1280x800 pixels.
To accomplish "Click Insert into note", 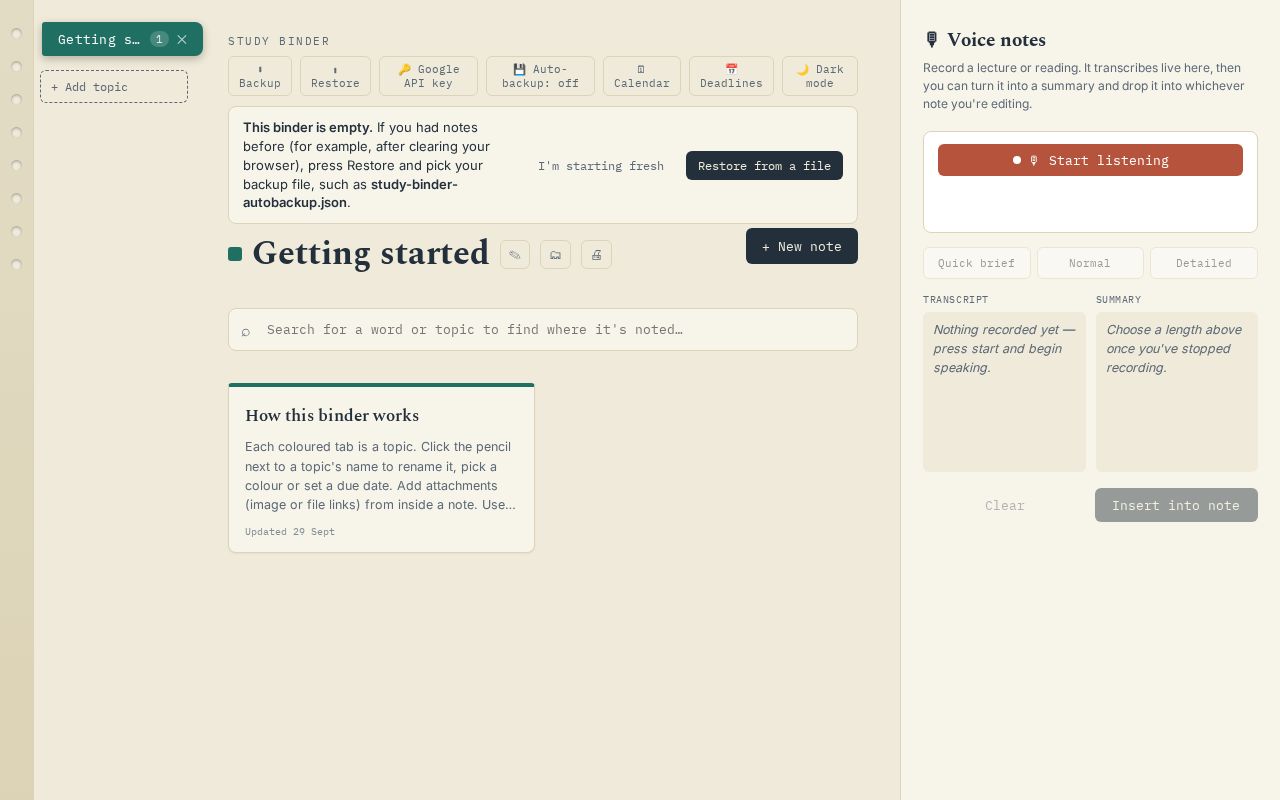I will (x=1176, y=505).
